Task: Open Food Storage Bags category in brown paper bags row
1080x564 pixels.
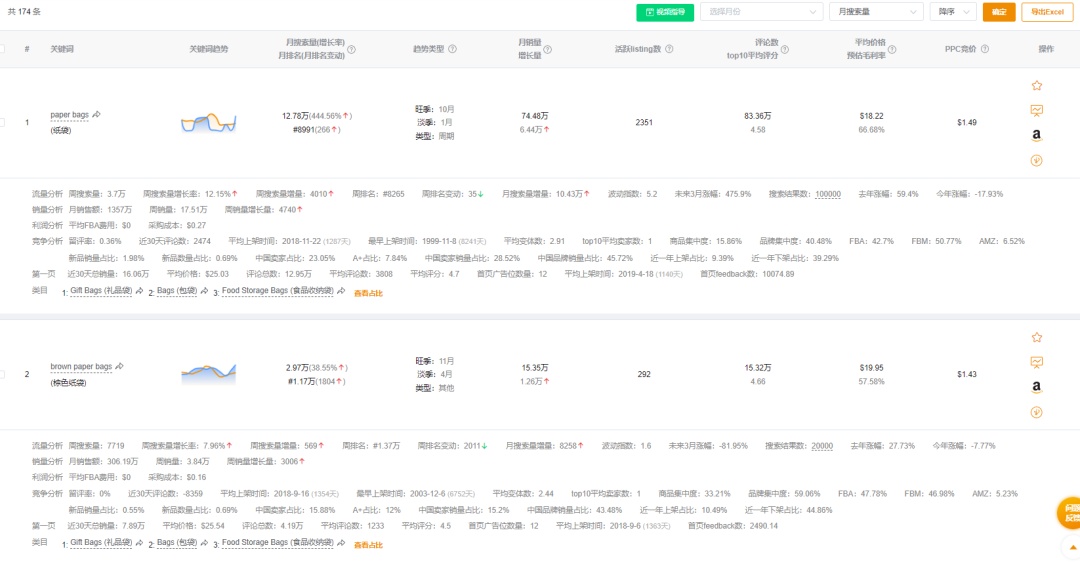Action: point(278,543)
